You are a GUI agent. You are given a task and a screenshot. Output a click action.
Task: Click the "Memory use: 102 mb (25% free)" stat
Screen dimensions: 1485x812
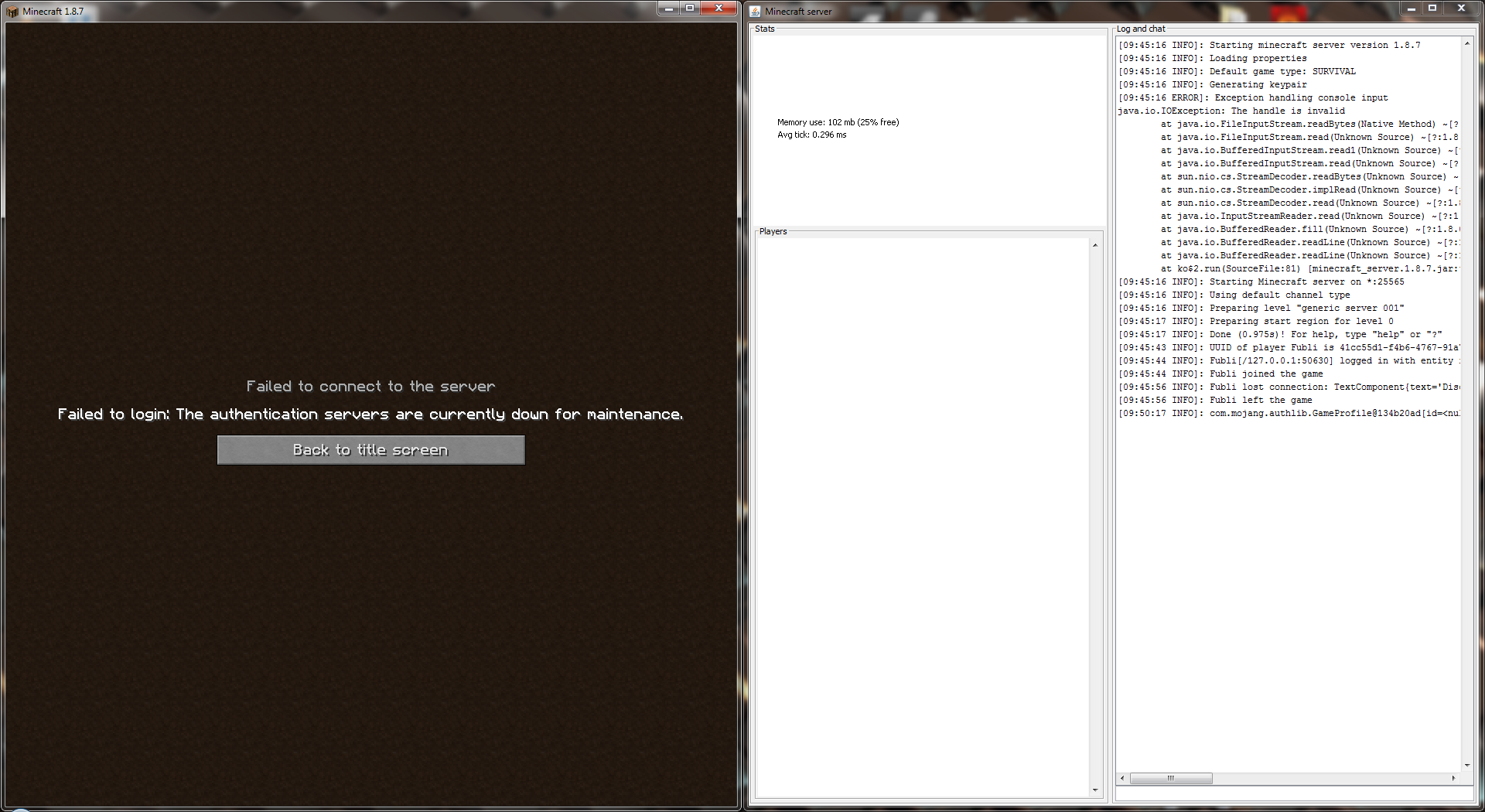click(x=838, y=122)
